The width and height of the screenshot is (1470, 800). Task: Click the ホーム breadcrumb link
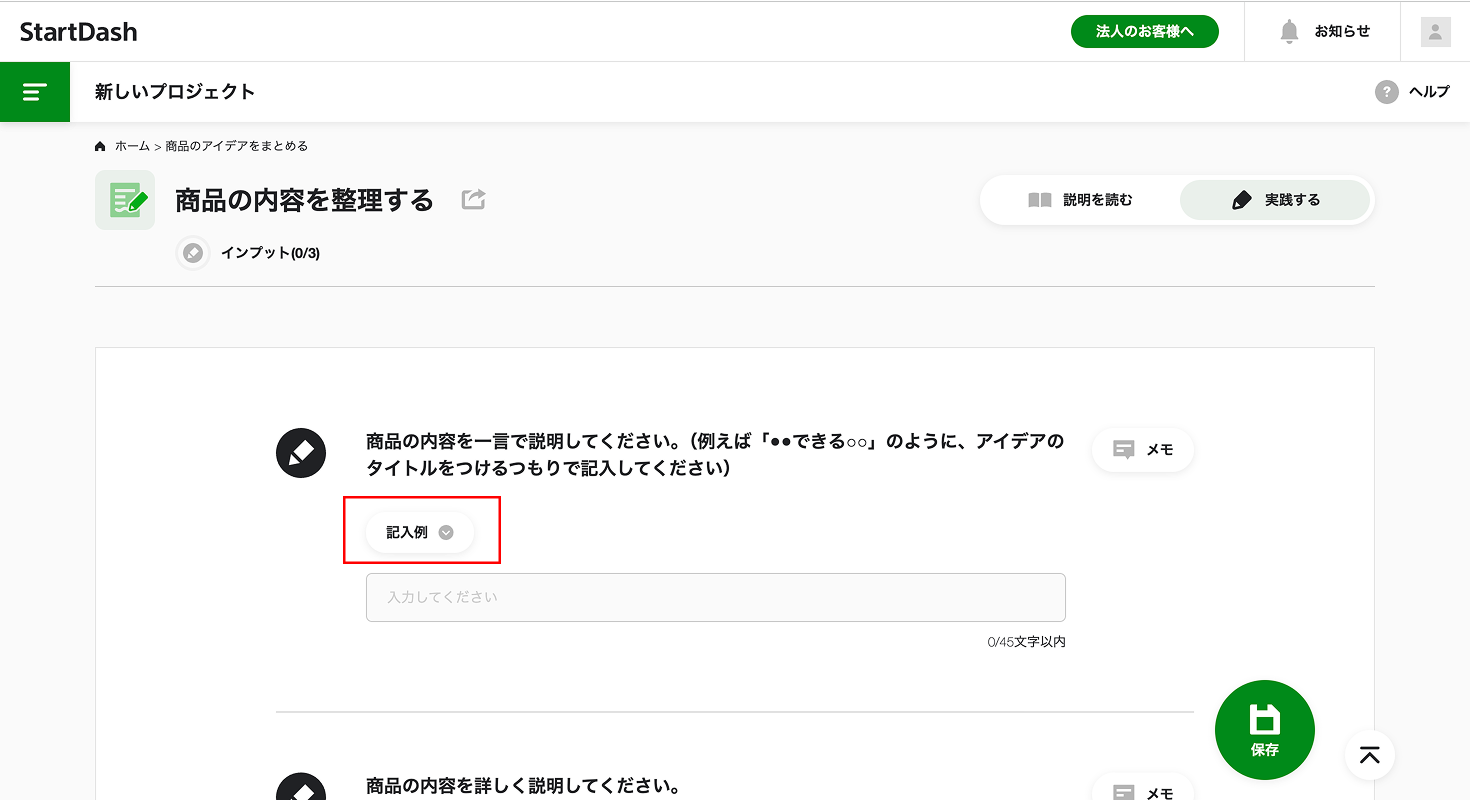coord(132,146)
